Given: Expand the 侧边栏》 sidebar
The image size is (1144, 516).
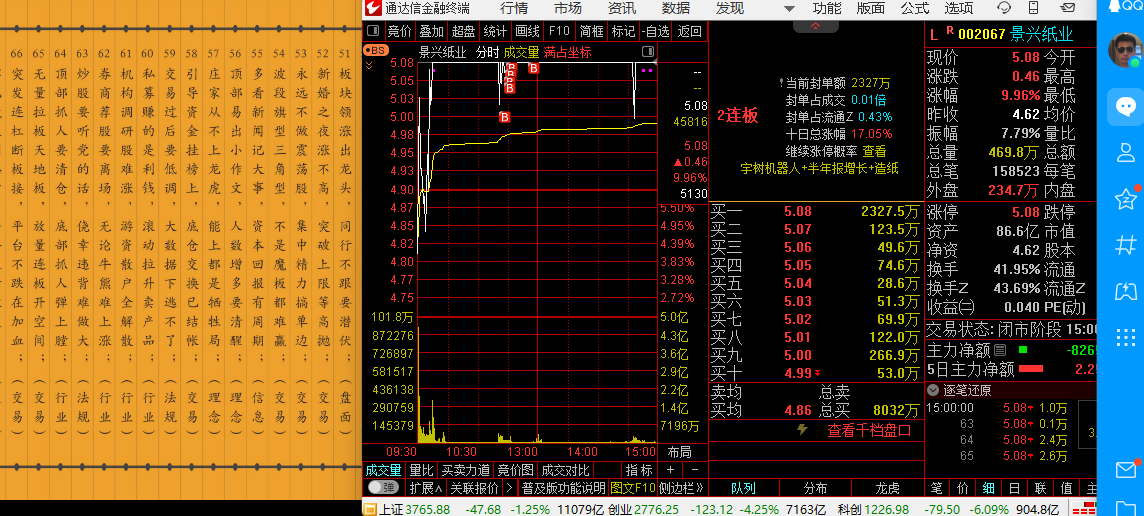Looking at the screenshot, I should click(681, 488).
